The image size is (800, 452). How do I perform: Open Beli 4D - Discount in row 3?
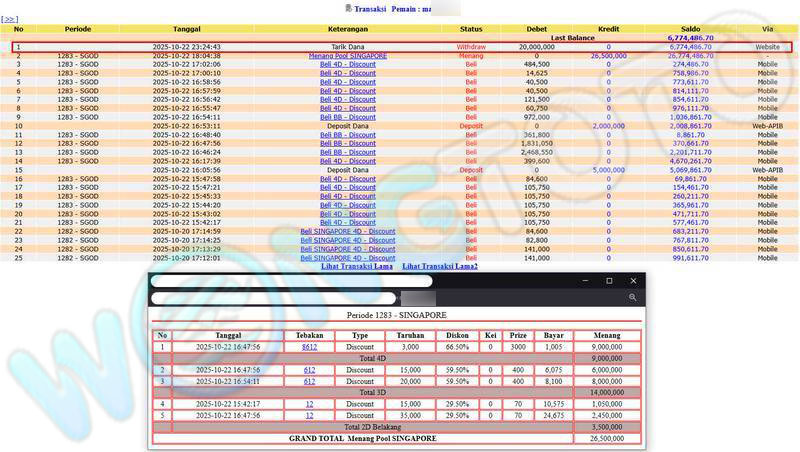(x=348, y=65)
